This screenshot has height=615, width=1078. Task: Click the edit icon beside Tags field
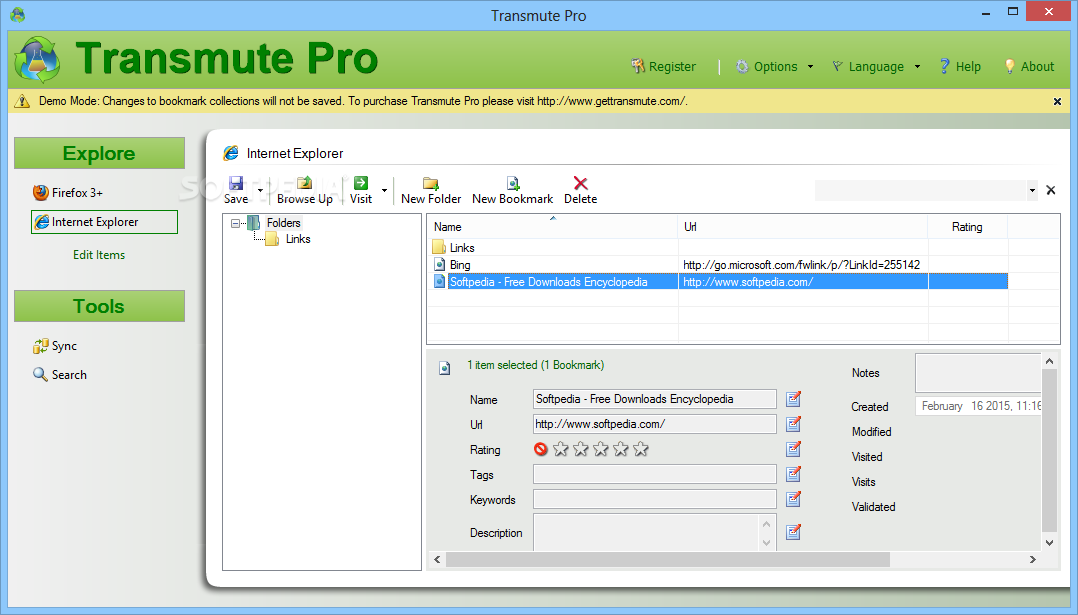[793, 473]
